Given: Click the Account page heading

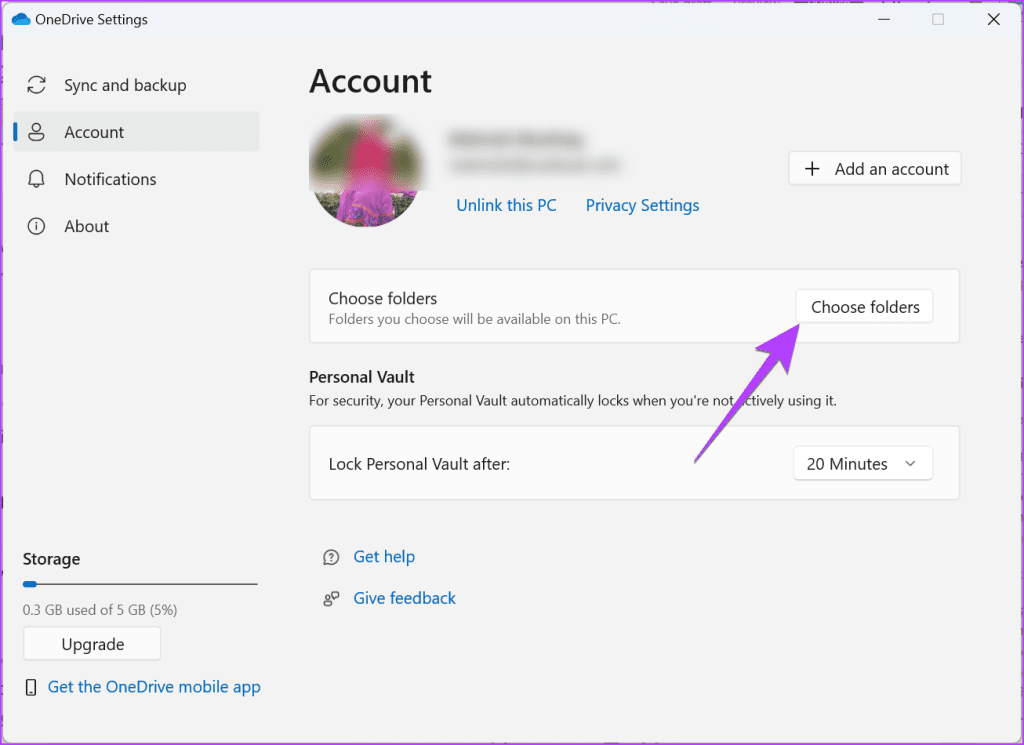Looking at the screenshot, I should pyautogui.click(x=370, y=82).
